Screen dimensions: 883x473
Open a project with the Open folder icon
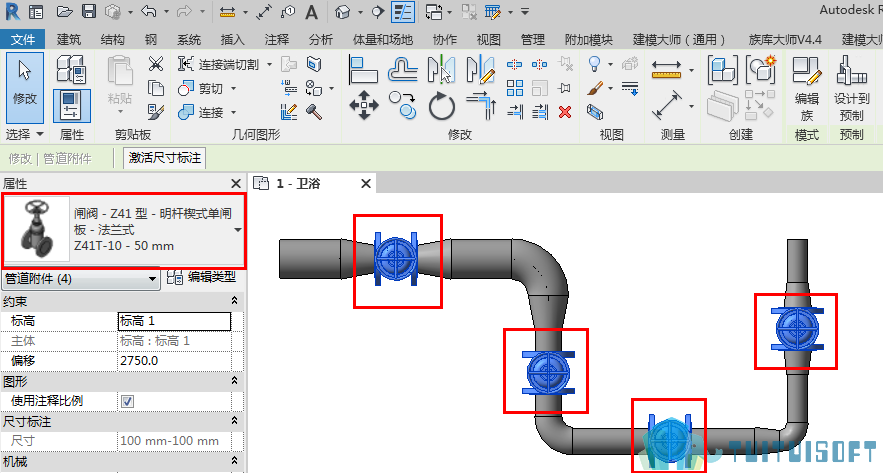[65, 12]
